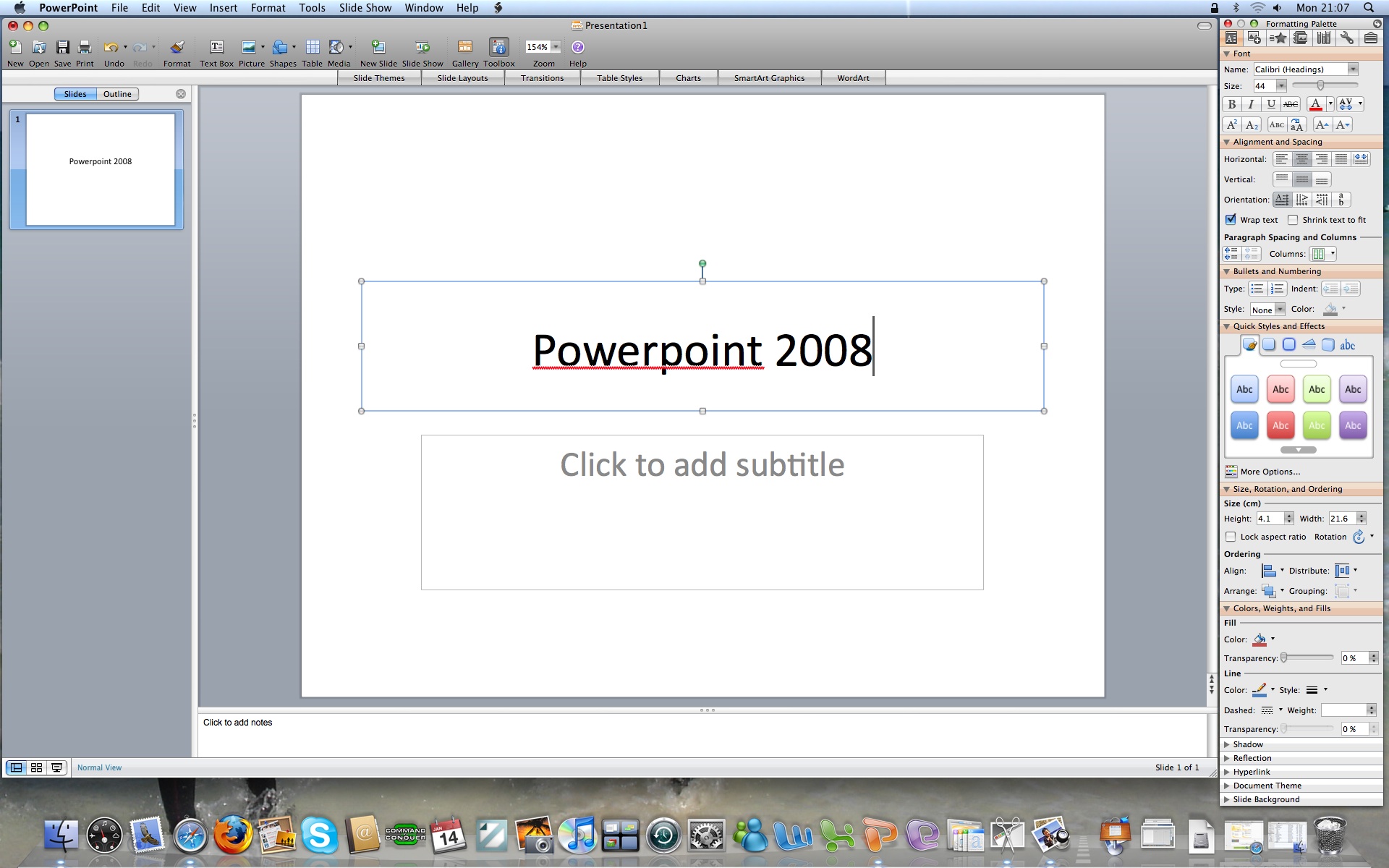Click More Options in Quick Styles
1389x868 pixels.
(x=1262, y=472)
